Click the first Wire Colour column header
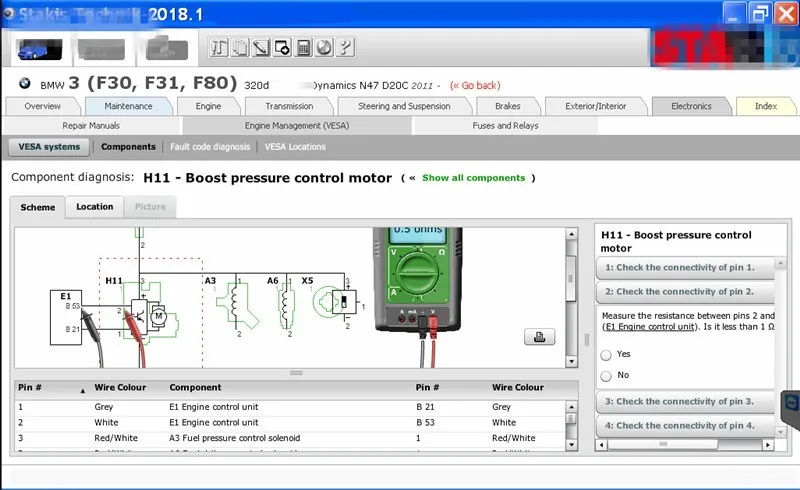This screenshot has height=490, width=800. pos(120,388)
